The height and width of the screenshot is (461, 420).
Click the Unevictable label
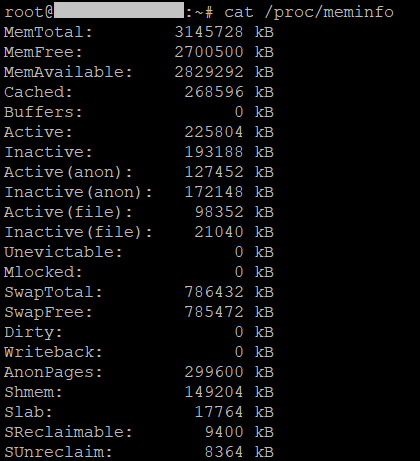(63, 252)
